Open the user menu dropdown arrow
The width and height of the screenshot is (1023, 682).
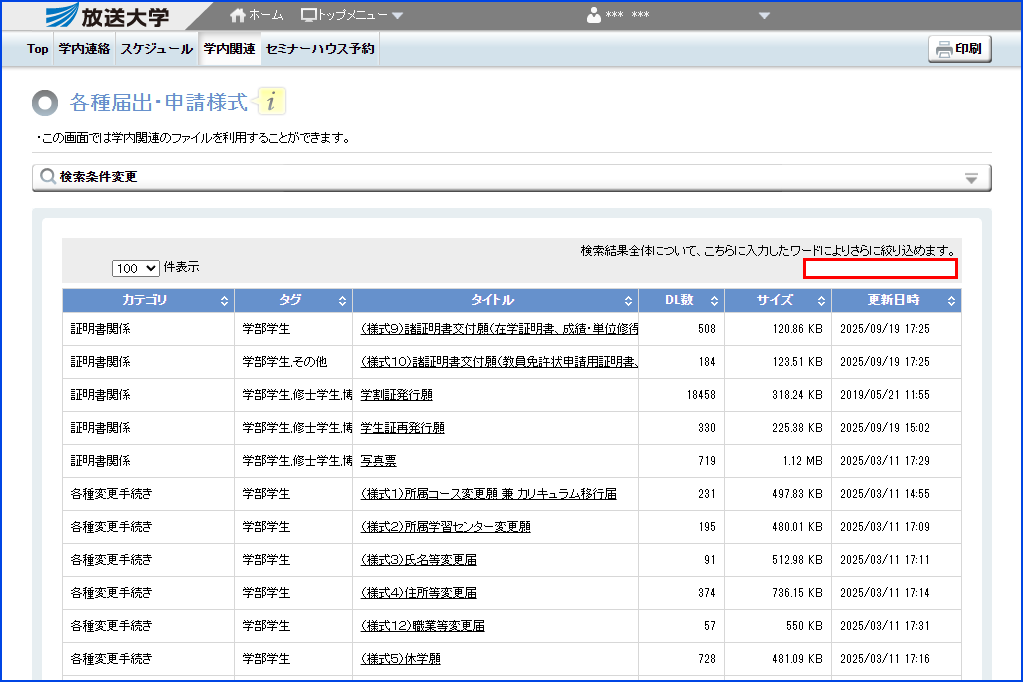(x=765, y=16)
